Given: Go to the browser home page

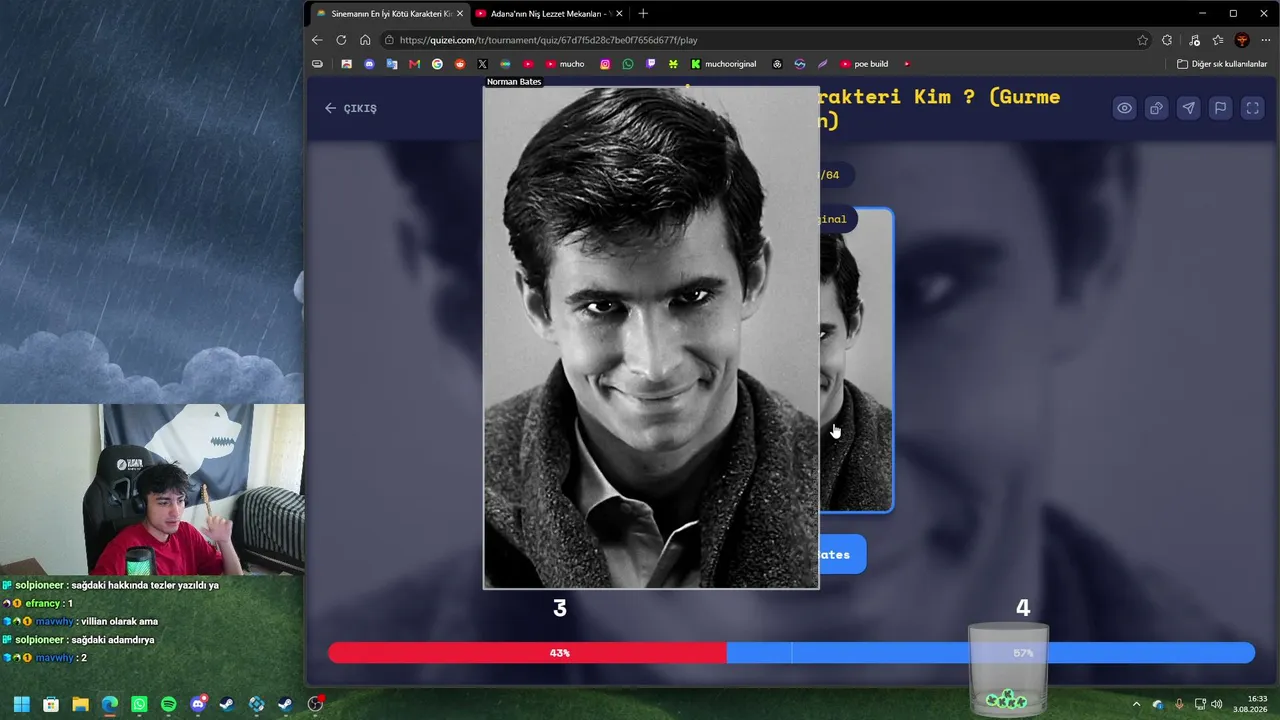Looking at the screenshot, I should pos(365,40).
